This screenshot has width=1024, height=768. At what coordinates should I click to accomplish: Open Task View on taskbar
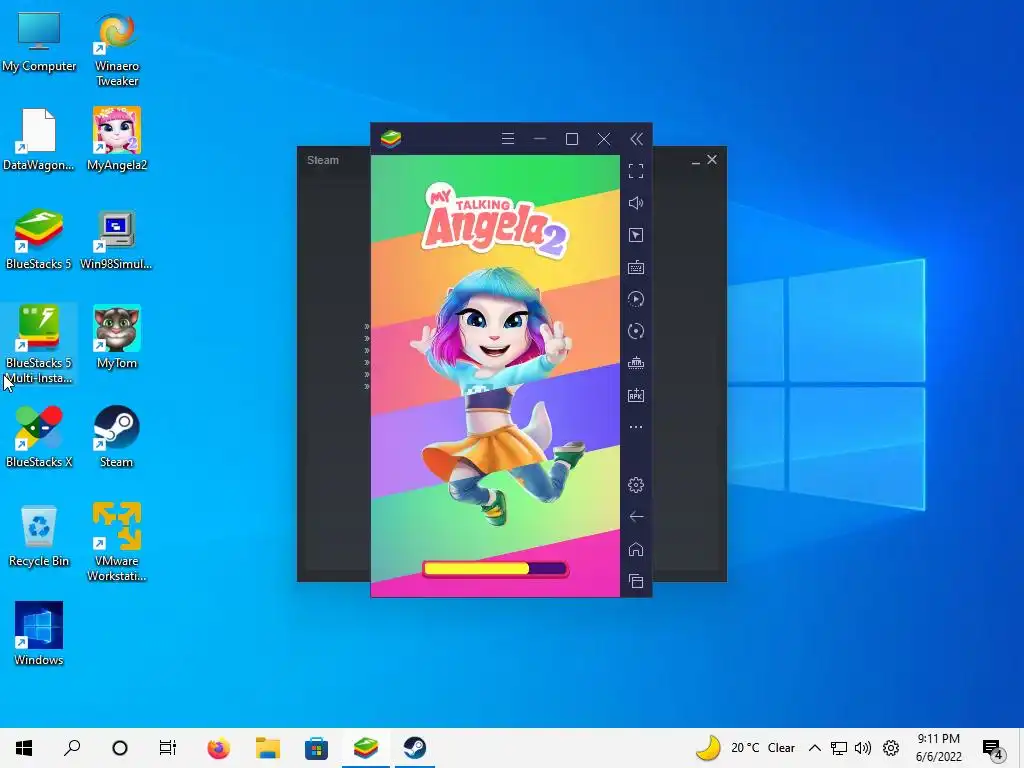pos(168,748)
